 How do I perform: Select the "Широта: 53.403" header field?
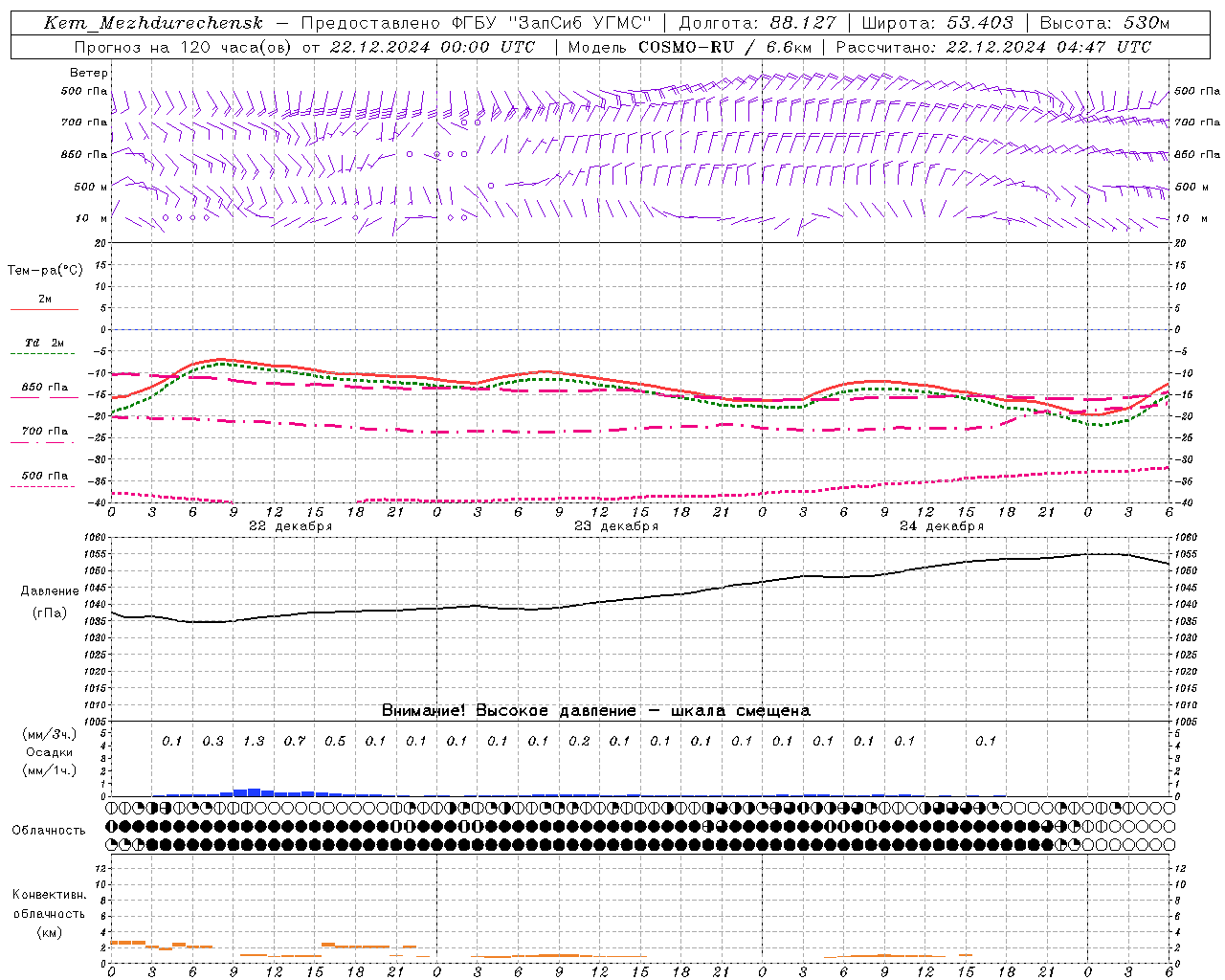[x=937, y=23]
